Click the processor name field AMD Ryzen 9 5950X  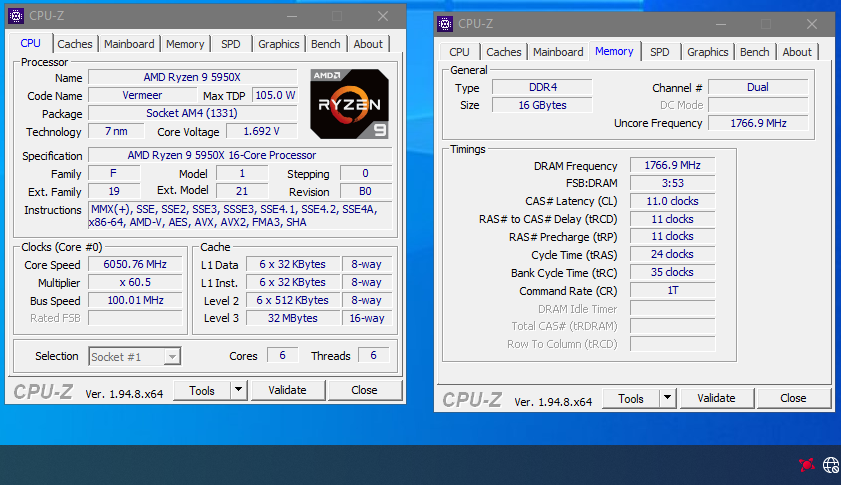coord(193,77)
